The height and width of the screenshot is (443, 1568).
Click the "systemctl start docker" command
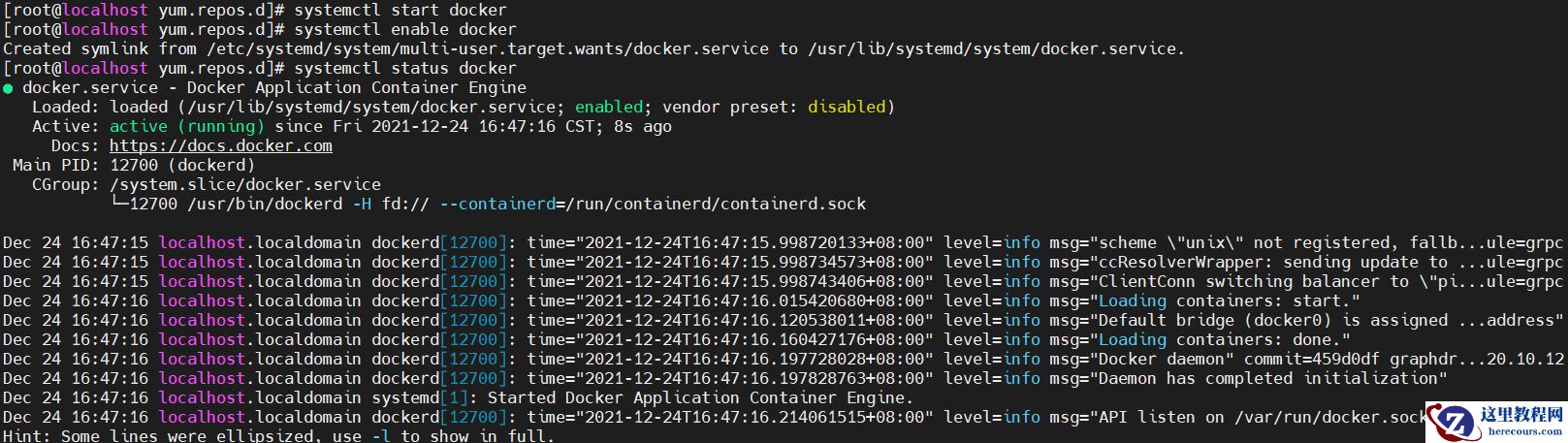(x=405, y=10)
